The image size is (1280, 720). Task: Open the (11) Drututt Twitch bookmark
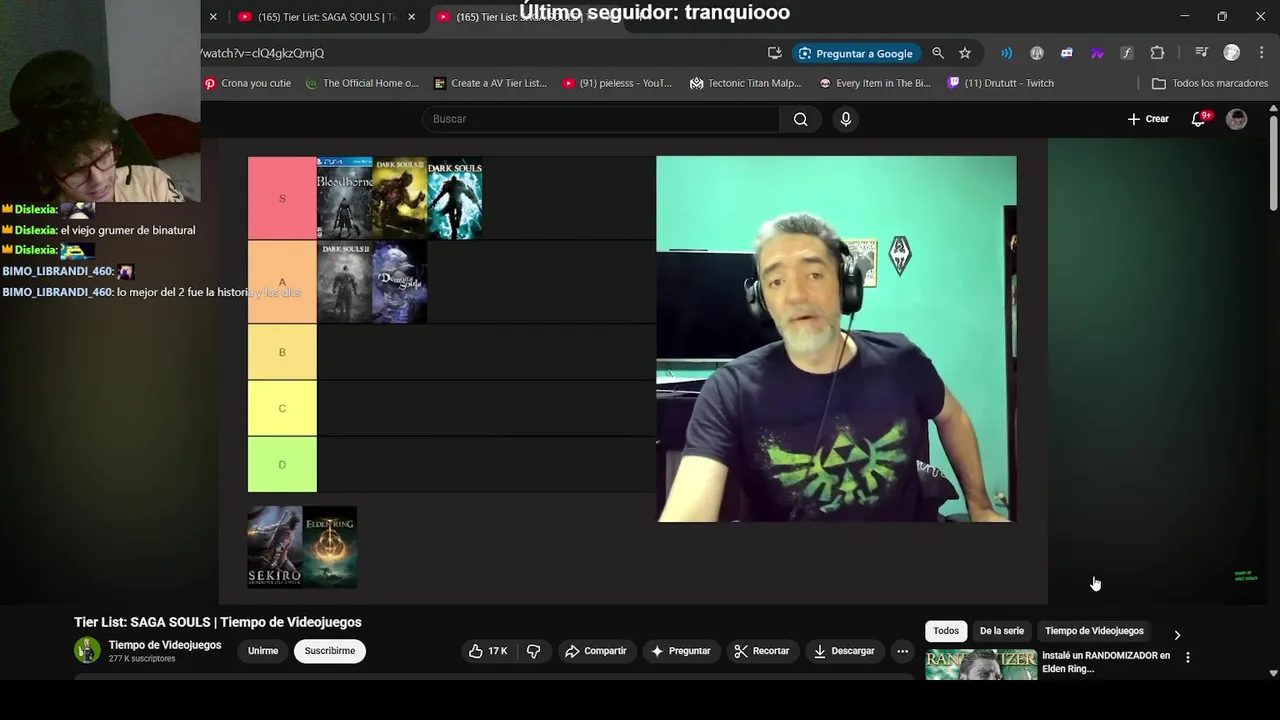[x=1001, y=83]
